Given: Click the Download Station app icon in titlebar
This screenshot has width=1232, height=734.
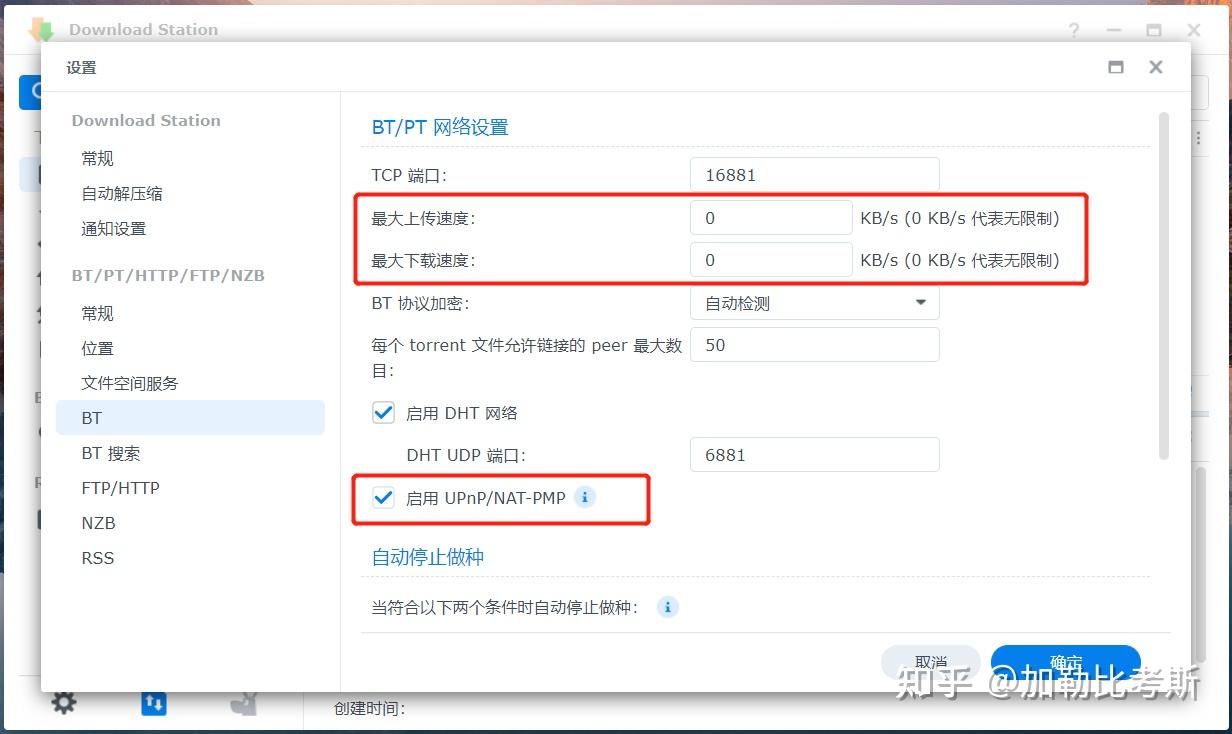Looking at the screenshot, I should (x=40, y=29).
